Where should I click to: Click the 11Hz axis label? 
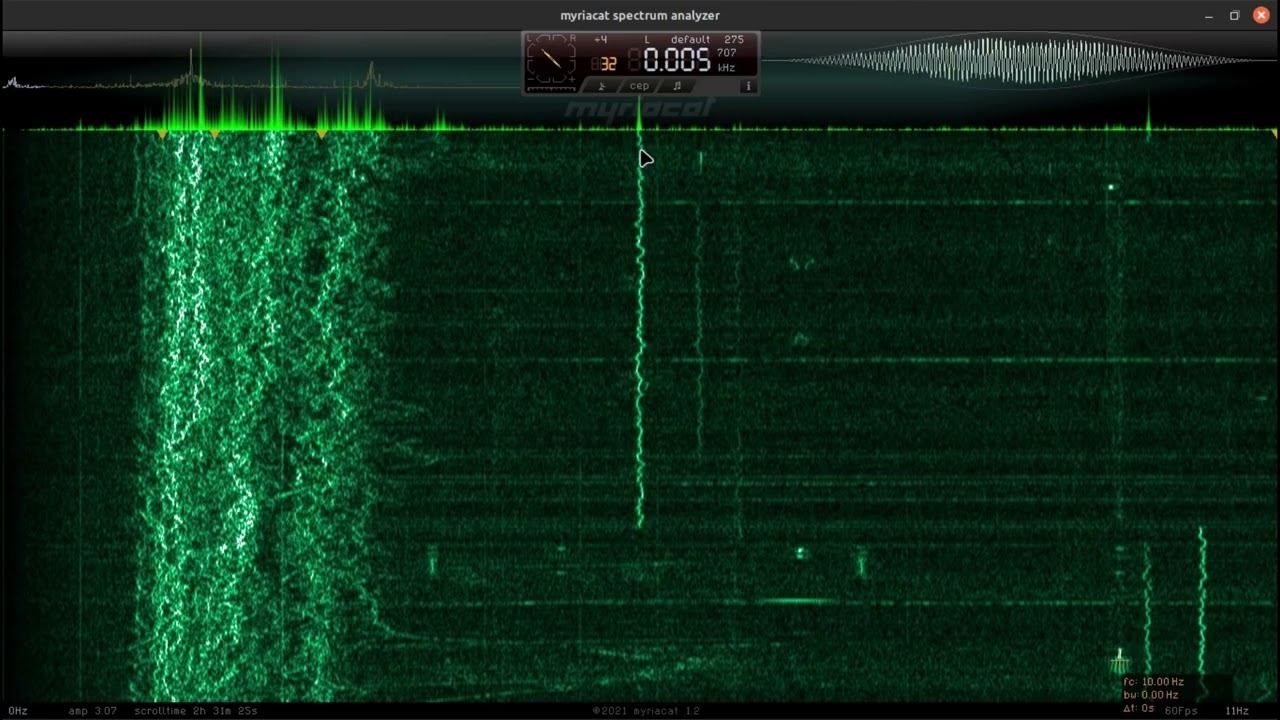click(x=1237, y=711)
